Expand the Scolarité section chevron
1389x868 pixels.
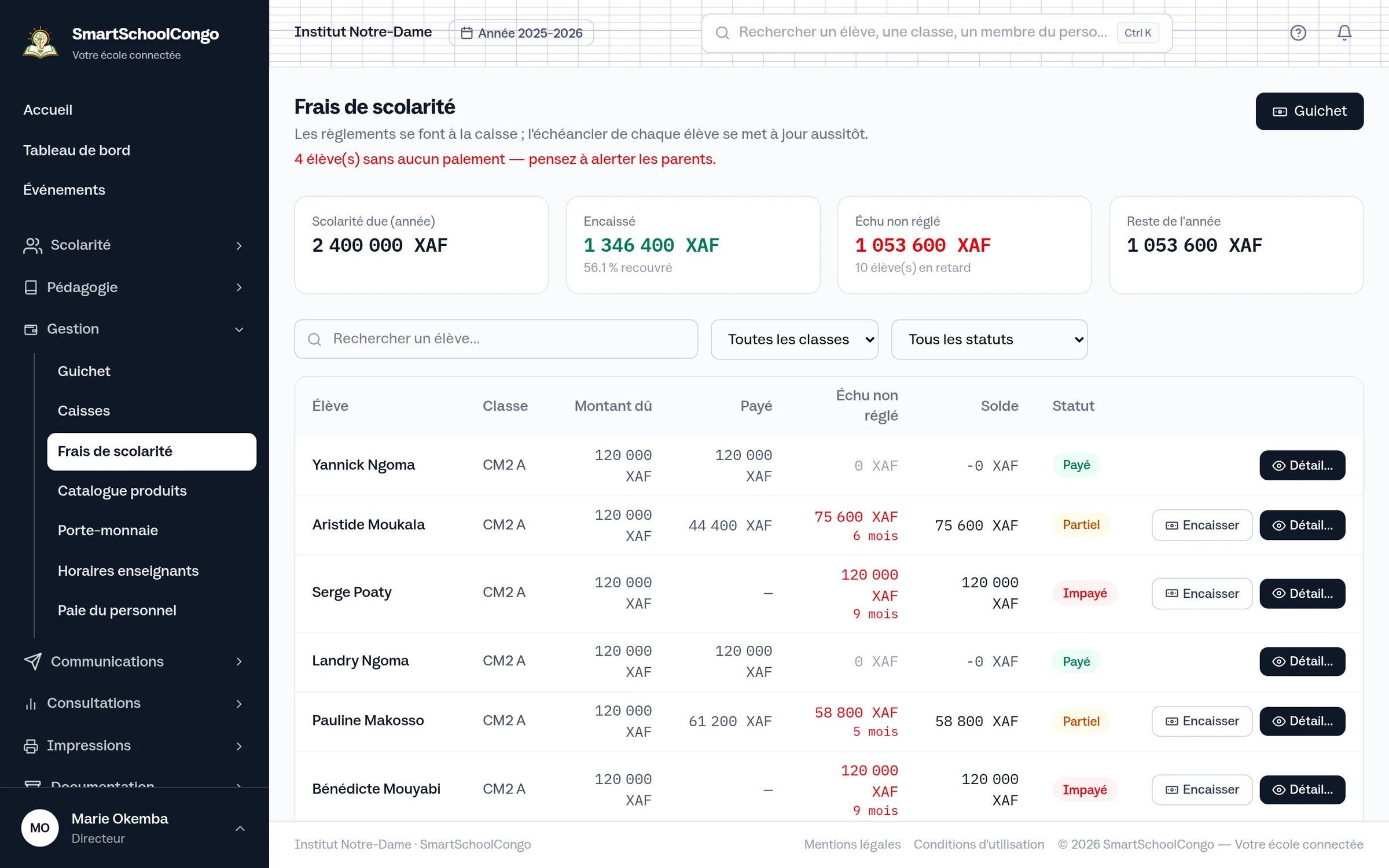tap(239, 245)
